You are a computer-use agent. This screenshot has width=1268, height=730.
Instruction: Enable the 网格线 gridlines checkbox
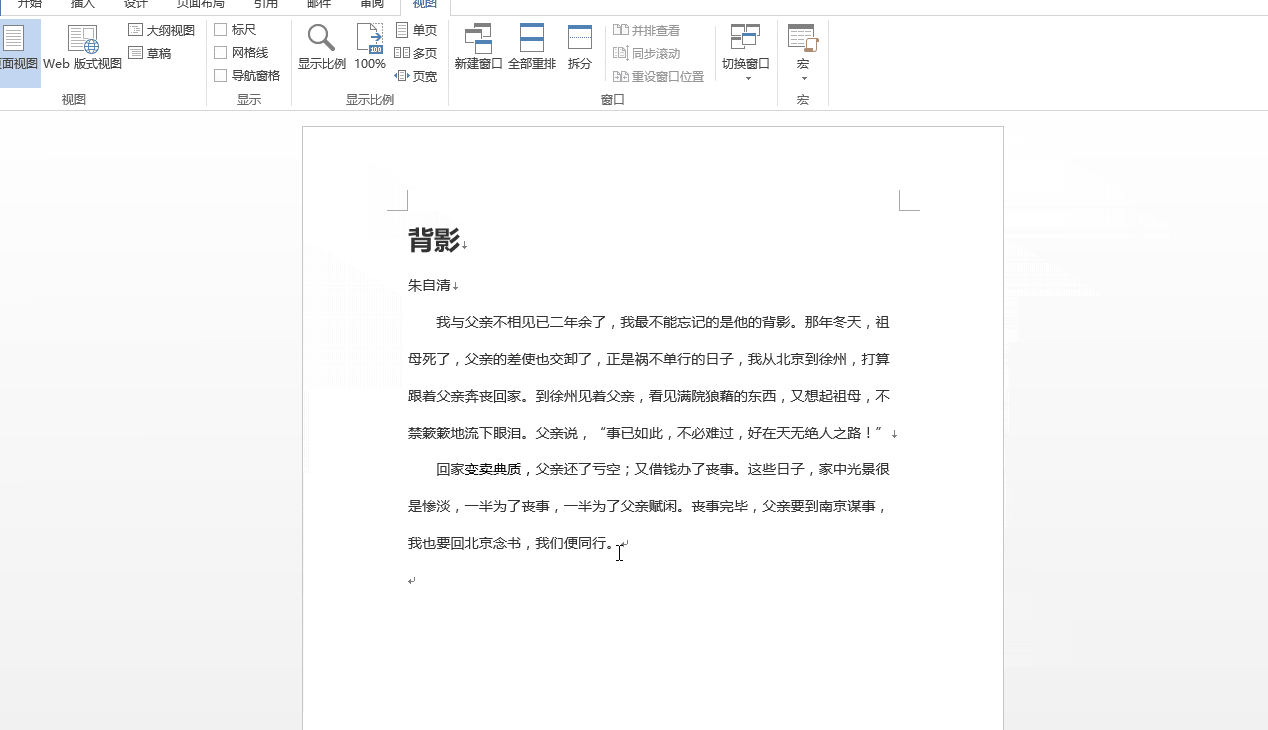pos(221,53)
